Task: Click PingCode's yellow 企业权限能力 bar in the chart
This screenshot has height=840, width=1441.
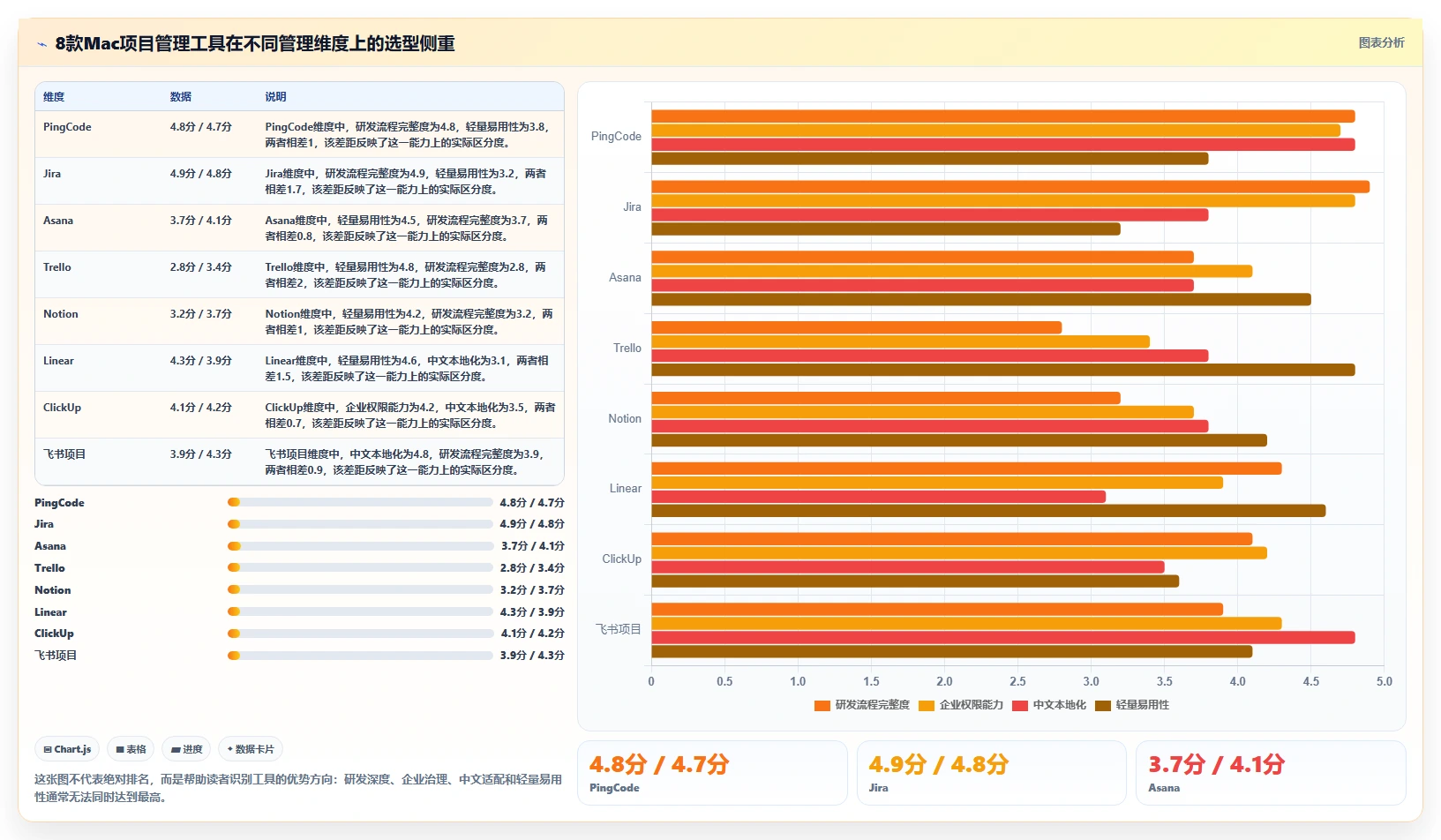Action: [x=996, y=131]
